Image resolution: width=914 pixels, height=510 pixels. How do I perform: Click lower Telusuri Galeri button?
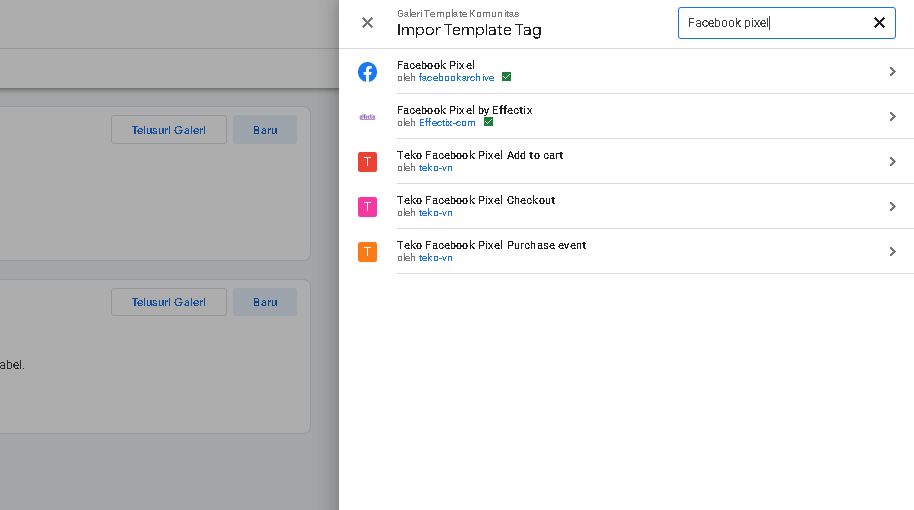169,302
